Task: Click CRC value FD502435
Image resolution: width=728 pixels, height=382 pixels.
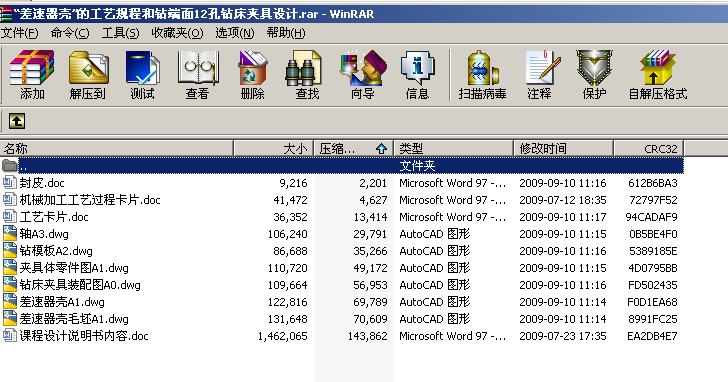Action: coord(652,285)
